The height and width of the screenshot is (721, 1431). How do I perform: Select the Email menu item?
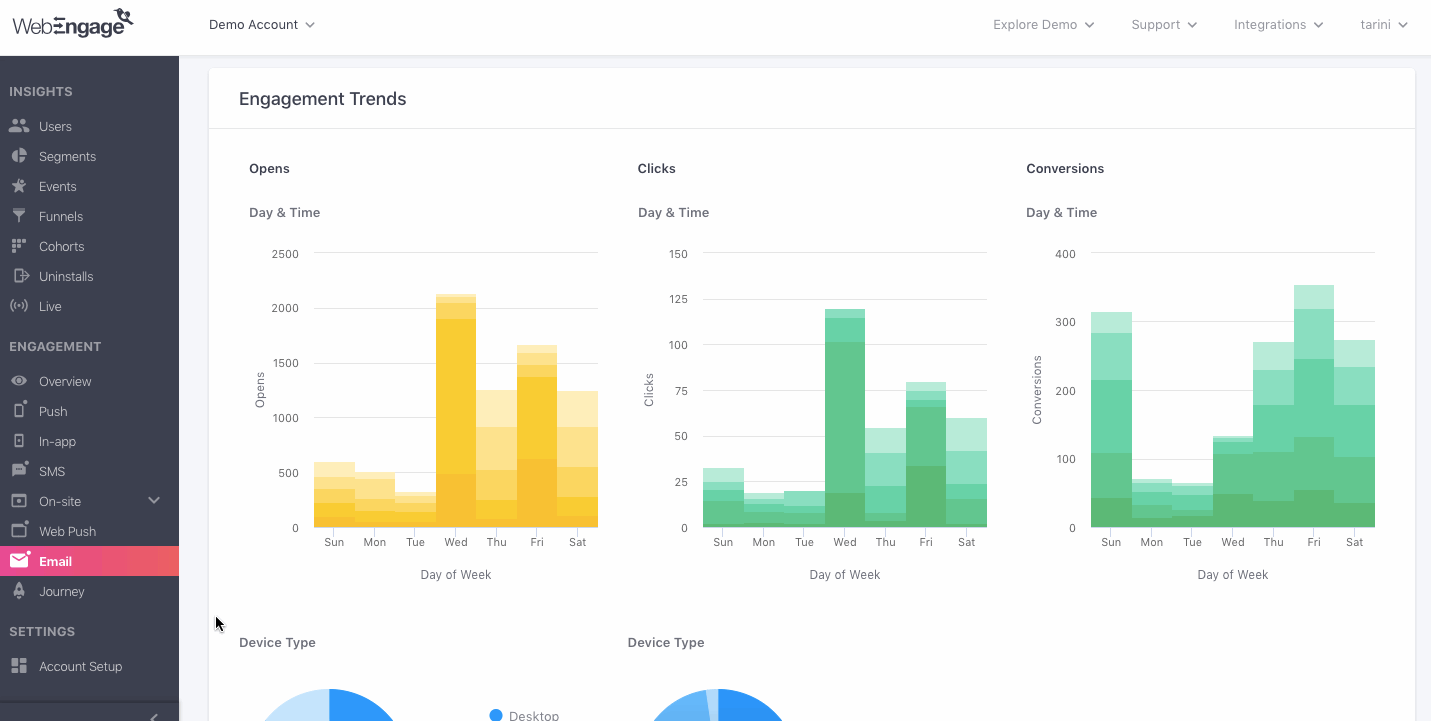point(89,561)
